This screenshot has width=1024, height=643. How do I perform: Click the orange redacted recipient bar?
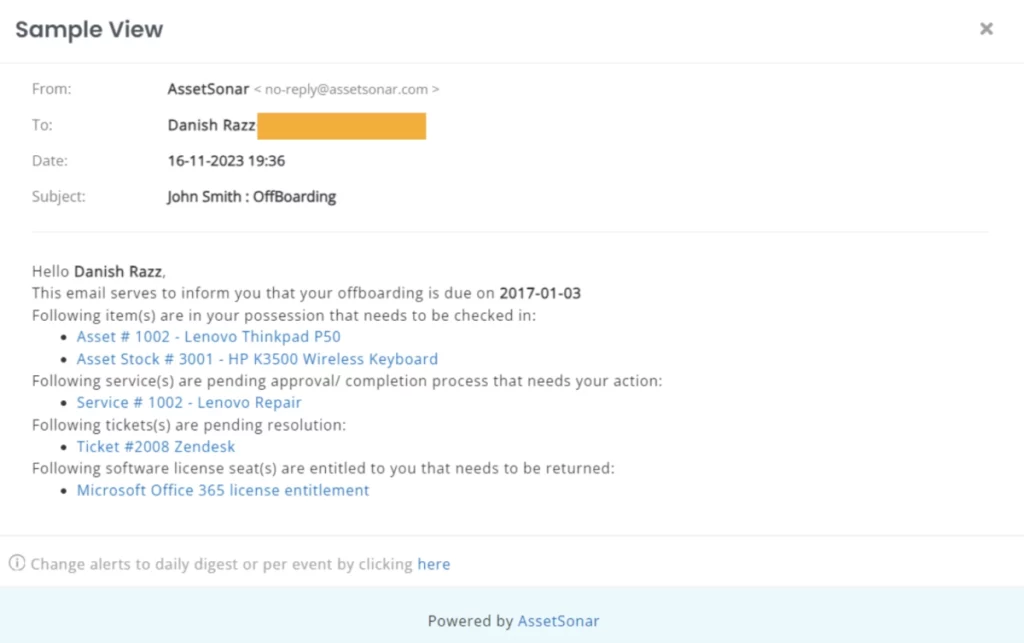pos(341,126)
